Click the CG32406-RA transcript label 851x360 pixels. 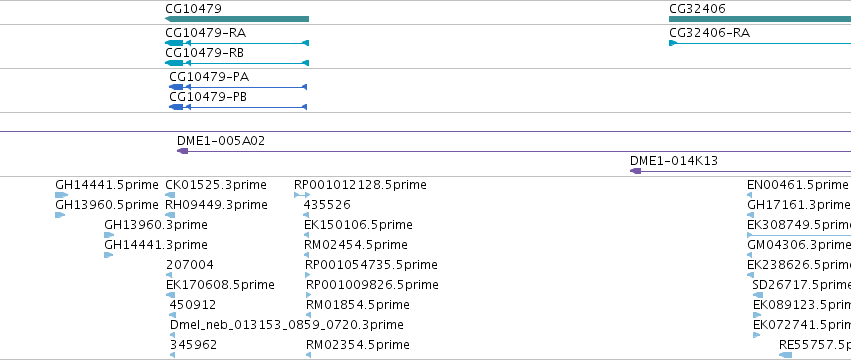(709, 33)
